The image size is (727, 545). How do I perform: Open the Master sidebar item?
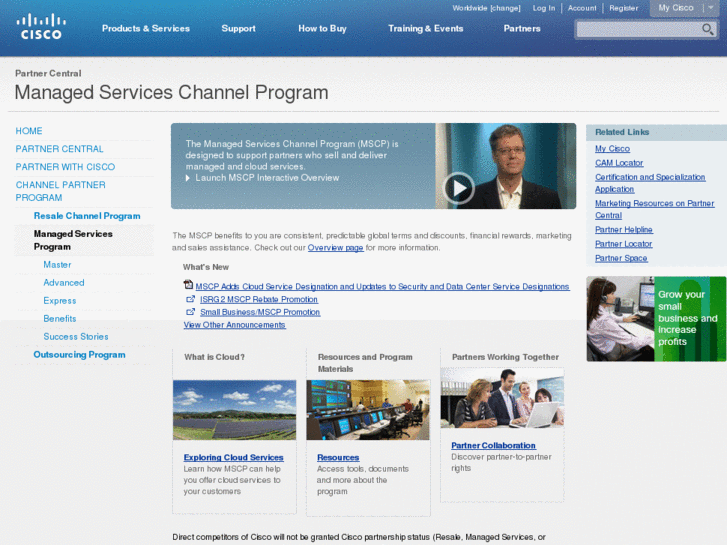(57, 265)
